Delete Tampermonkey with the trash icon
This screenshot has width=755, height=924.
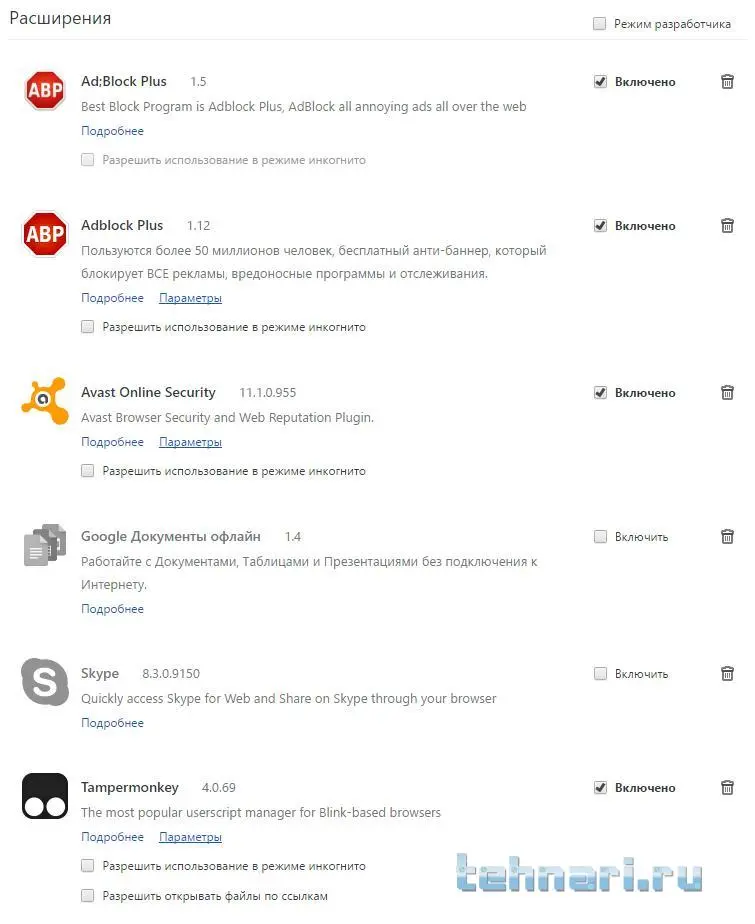[x=727, y=788]
